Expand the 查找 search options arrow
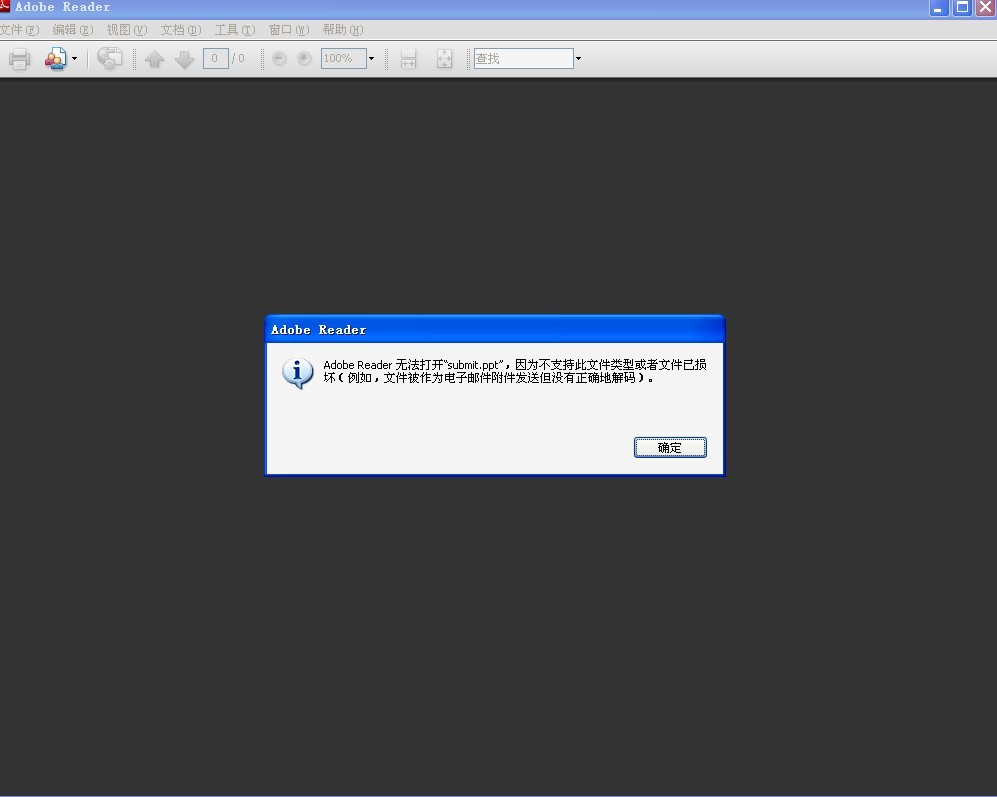997x797 pixels. click(578, 59)
